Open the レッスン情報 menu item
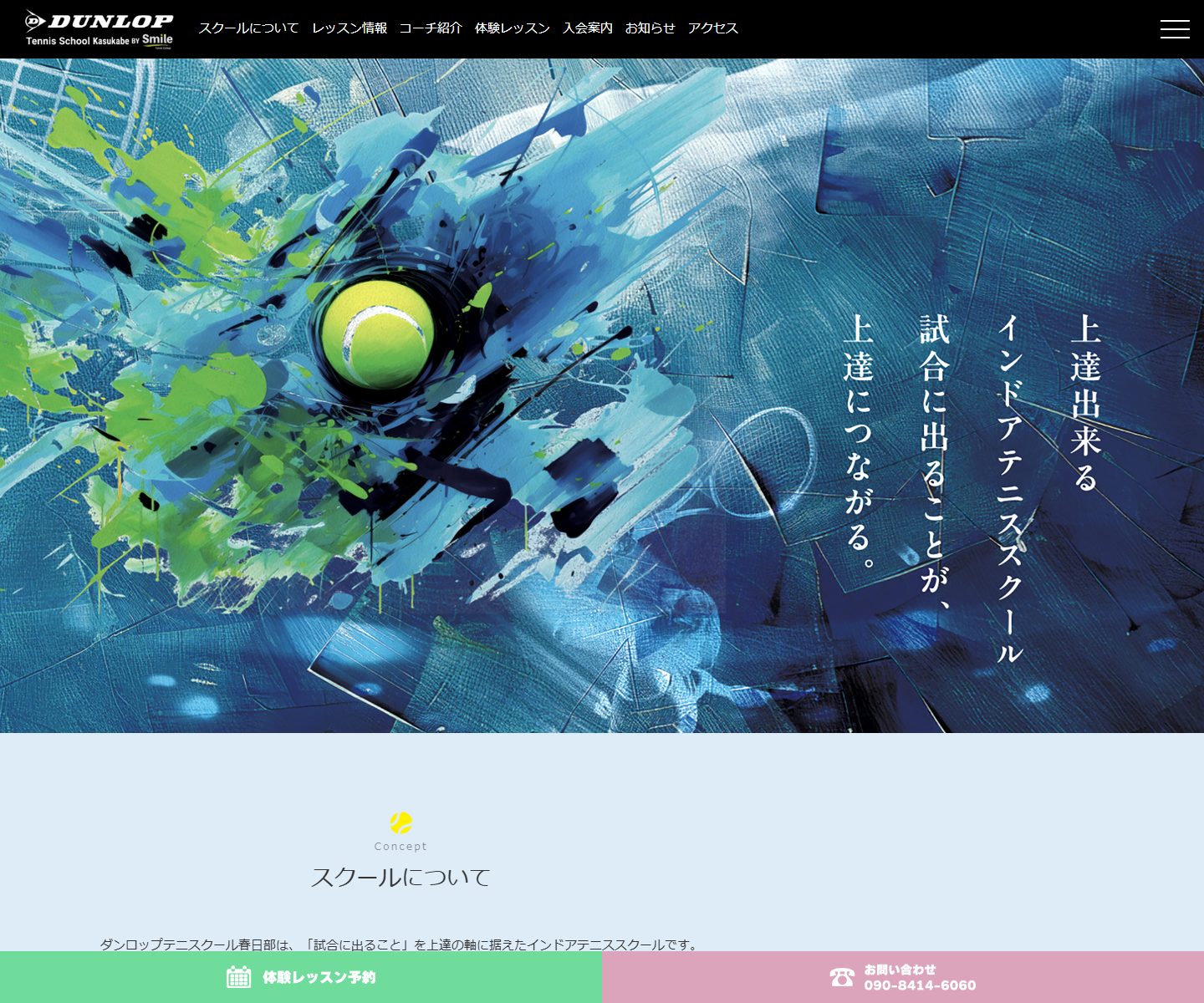Image resolution: width=1204 pixels, height=1003 pixels. pyautogui.click(x=349, y=28)
